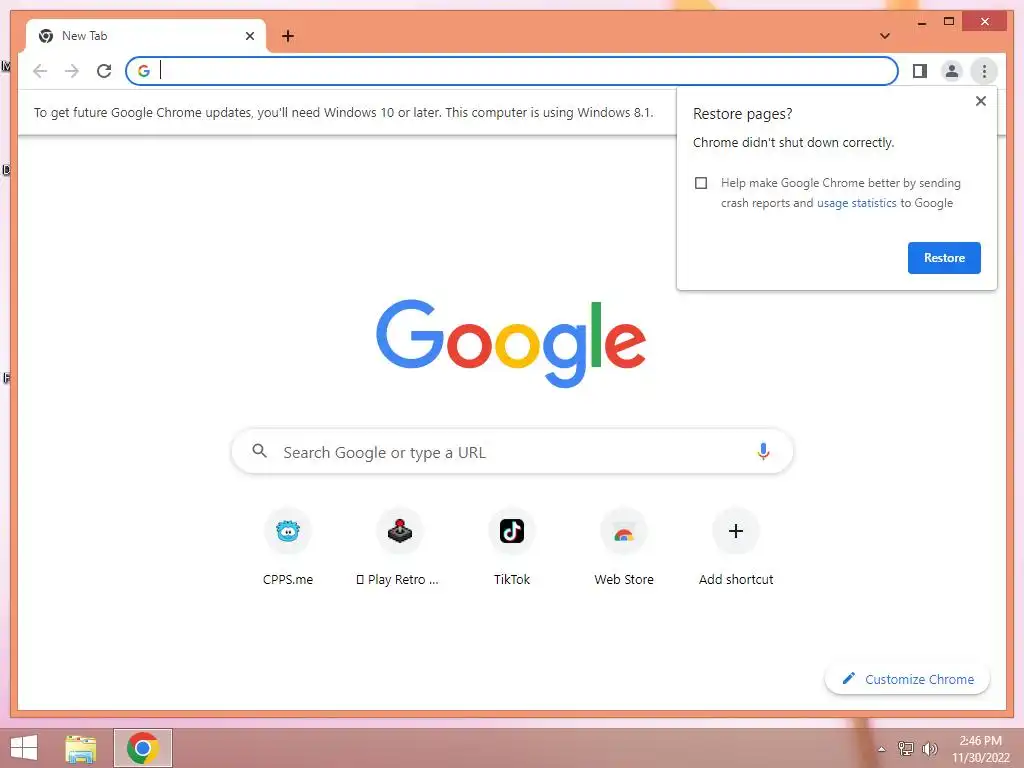Click the magnifier icon in the search box
This screenshot has height=768, width=1024.
(259, 451)
